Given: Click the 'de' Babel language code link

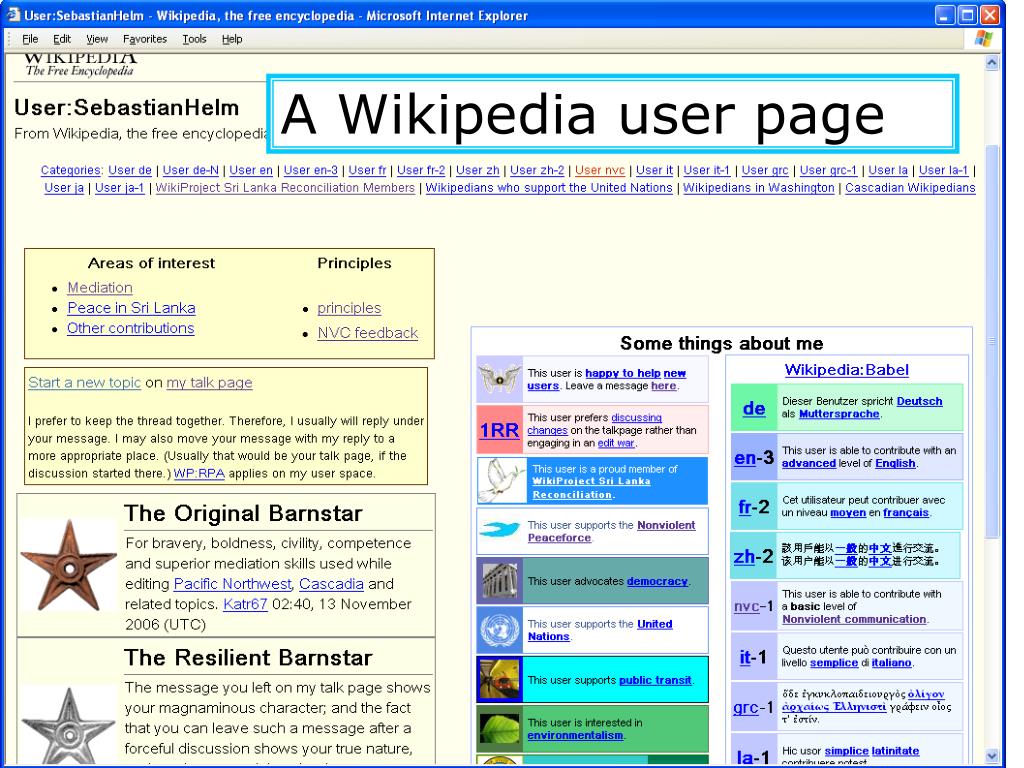Looking at the screenshot, I should (x=754, y=409).
